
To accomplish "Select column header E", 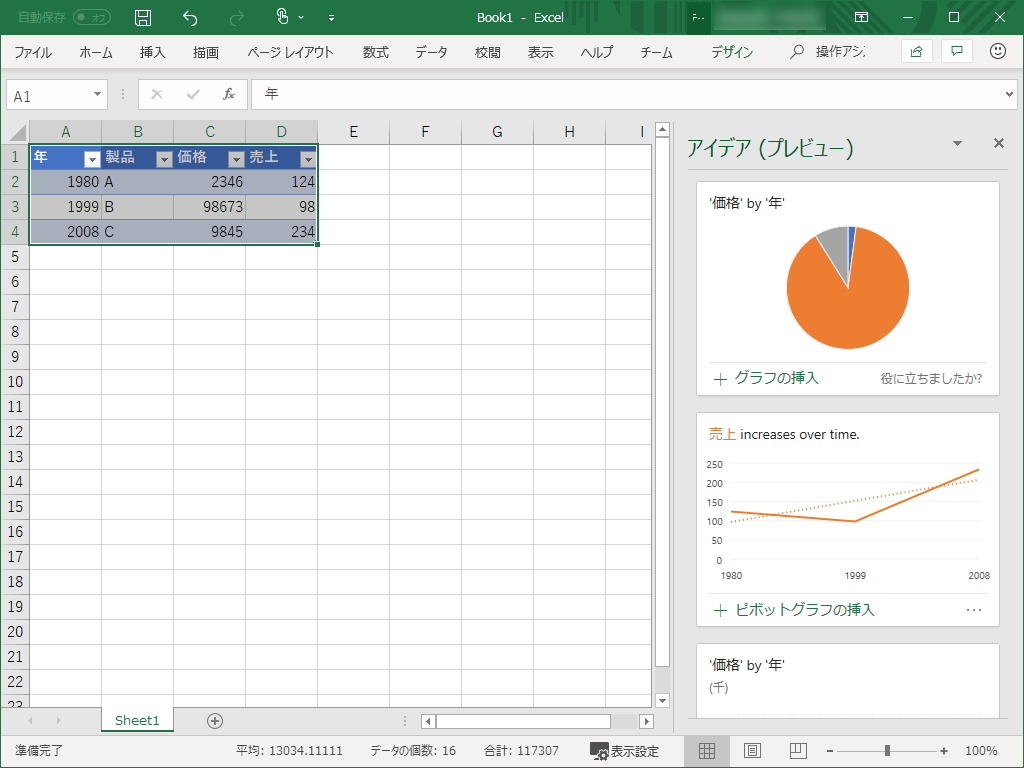I will pos(353,132).
